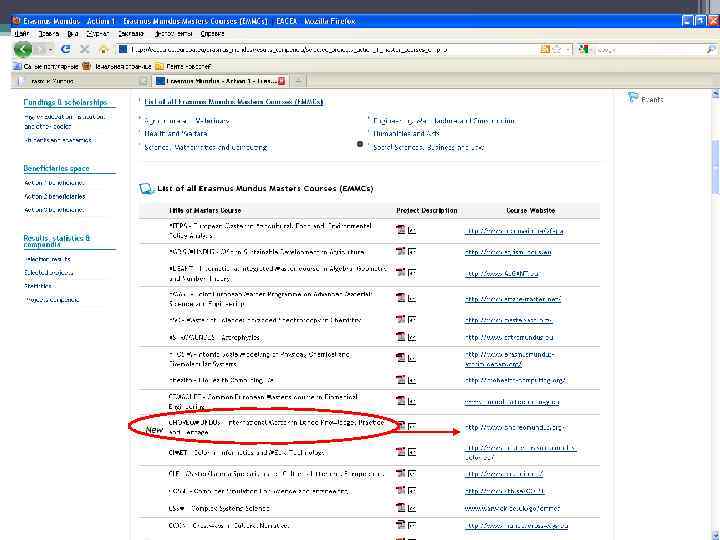The height and width of the screenshot is (540, 720).
Task: Open the Справка menu
Action: point(212,34)
